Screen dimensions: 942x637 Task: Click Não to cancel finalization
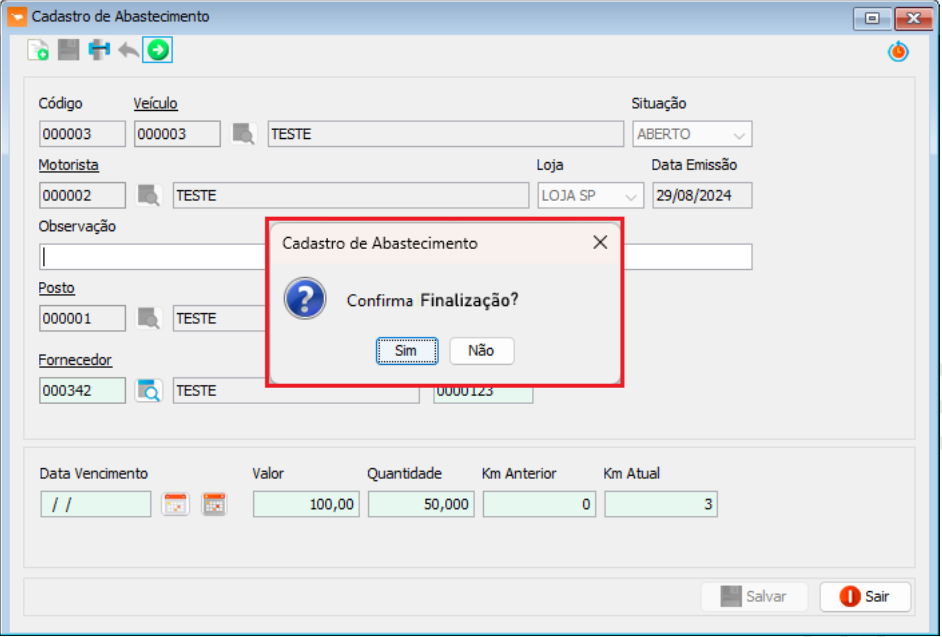(x=481, y=351)
